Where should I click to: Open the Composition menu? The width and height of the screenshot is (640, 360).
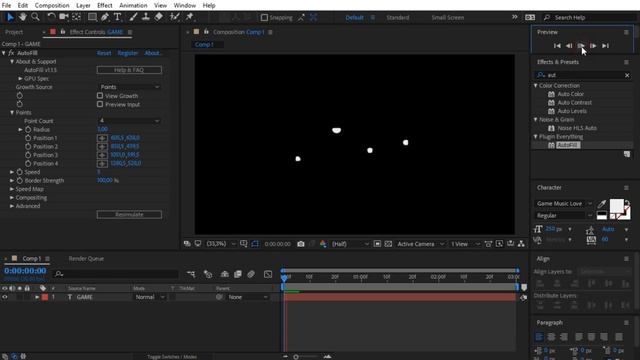[52, 5]
